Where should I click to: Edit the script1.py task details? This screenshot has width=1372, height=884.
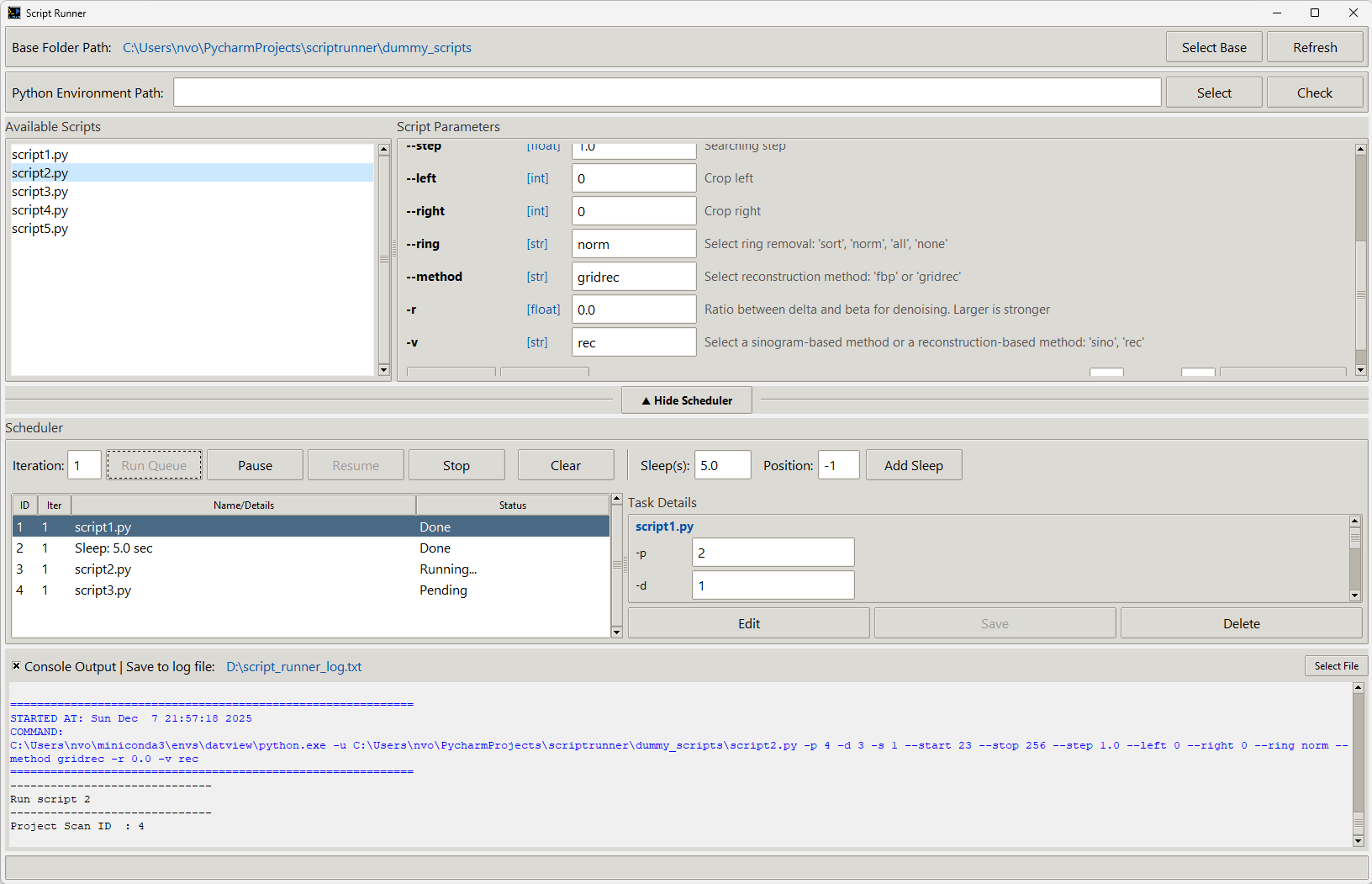[747, 622]
